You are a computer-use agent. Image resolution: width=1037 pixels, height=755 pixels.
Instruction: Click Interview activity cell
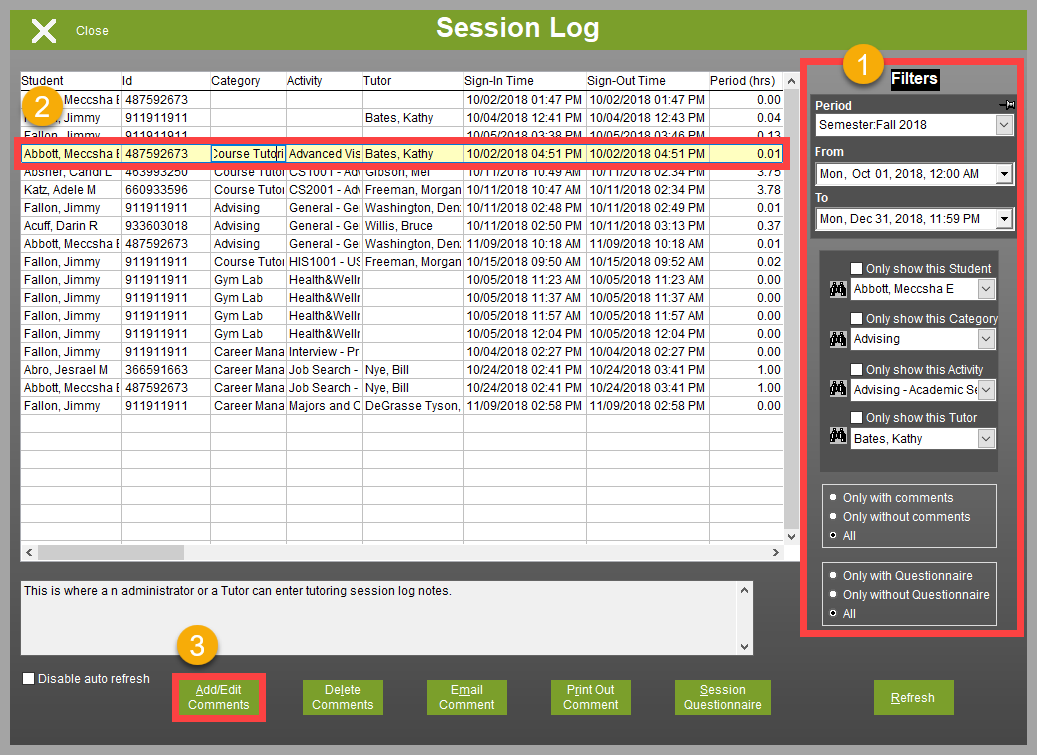click(324, 352)
